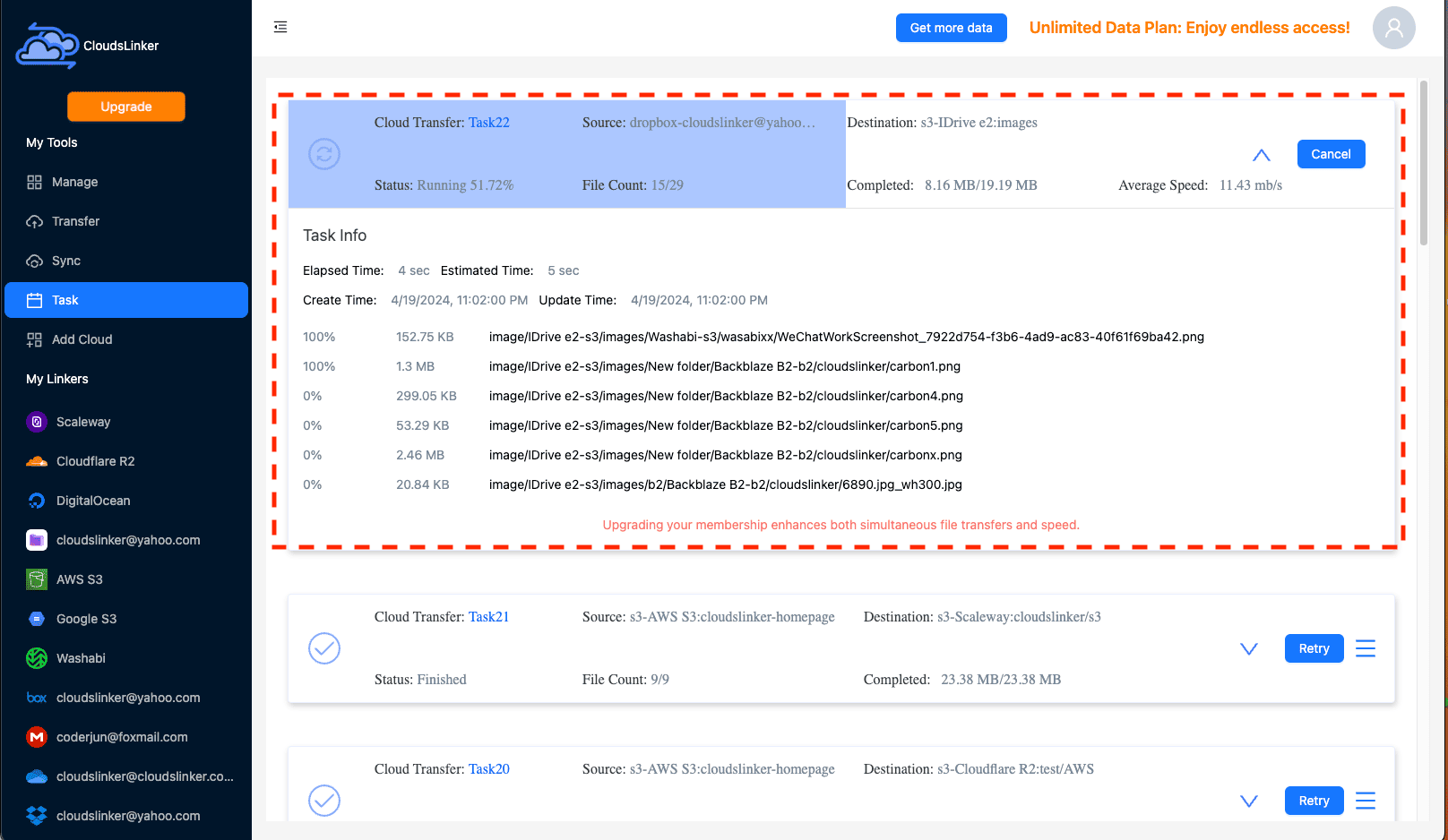Image resolution: width=1448 pixels, height=840 pixels.
Task: Select the Box cloudslinker@yahoo.com icon
Action: 37,698
